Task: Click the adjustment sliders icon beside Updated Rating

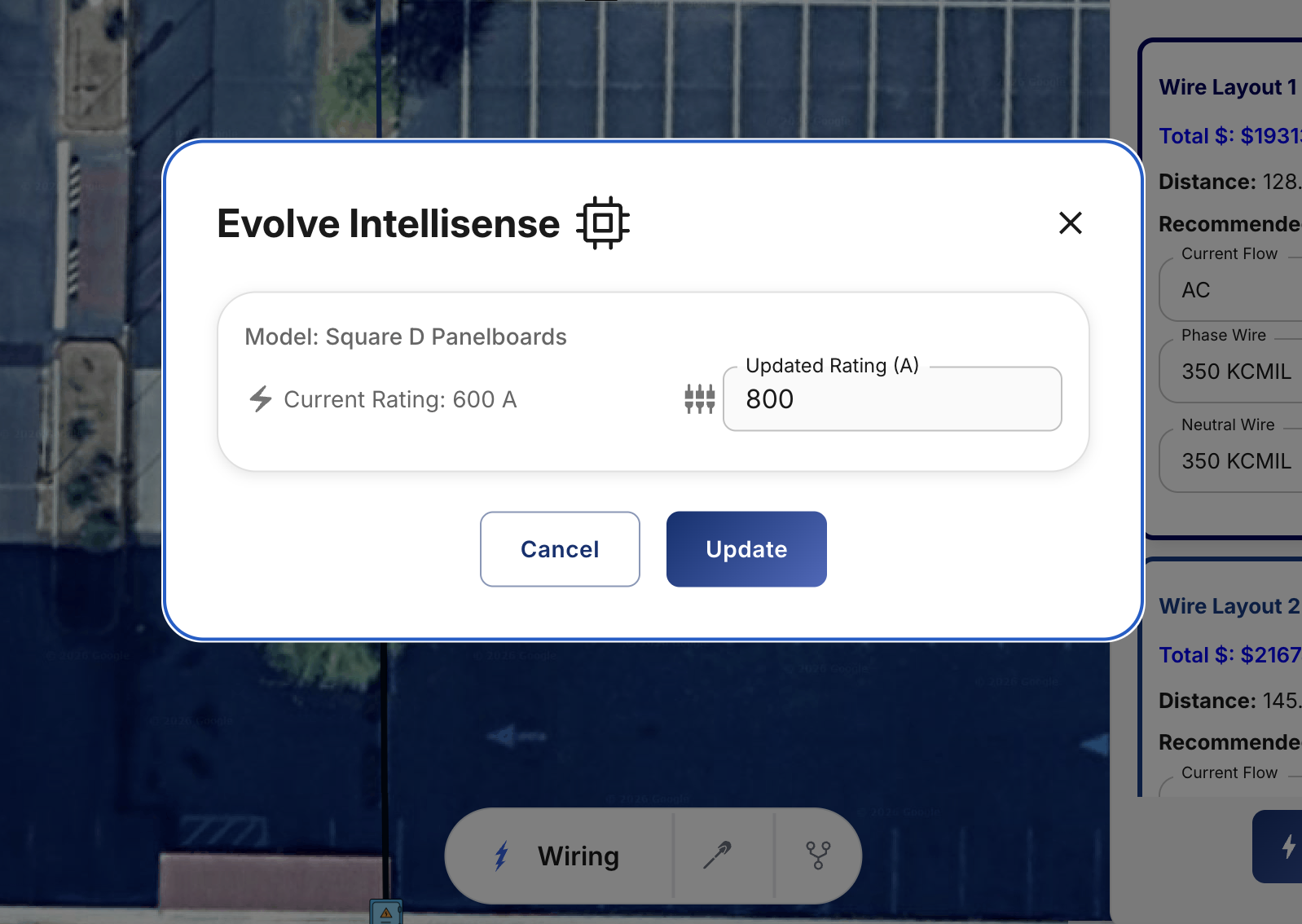Action: pos(698,399)
